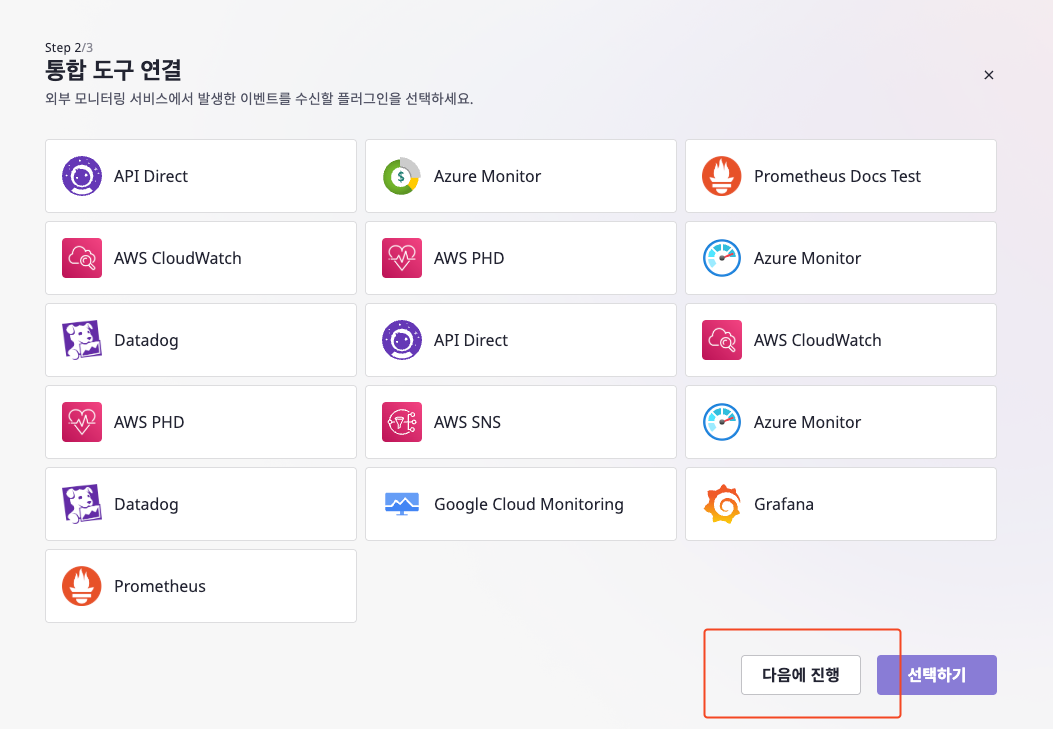Select the AWS SNS card label
Image resolution: width=1053 pixels, height=729 pixels.
467,422
